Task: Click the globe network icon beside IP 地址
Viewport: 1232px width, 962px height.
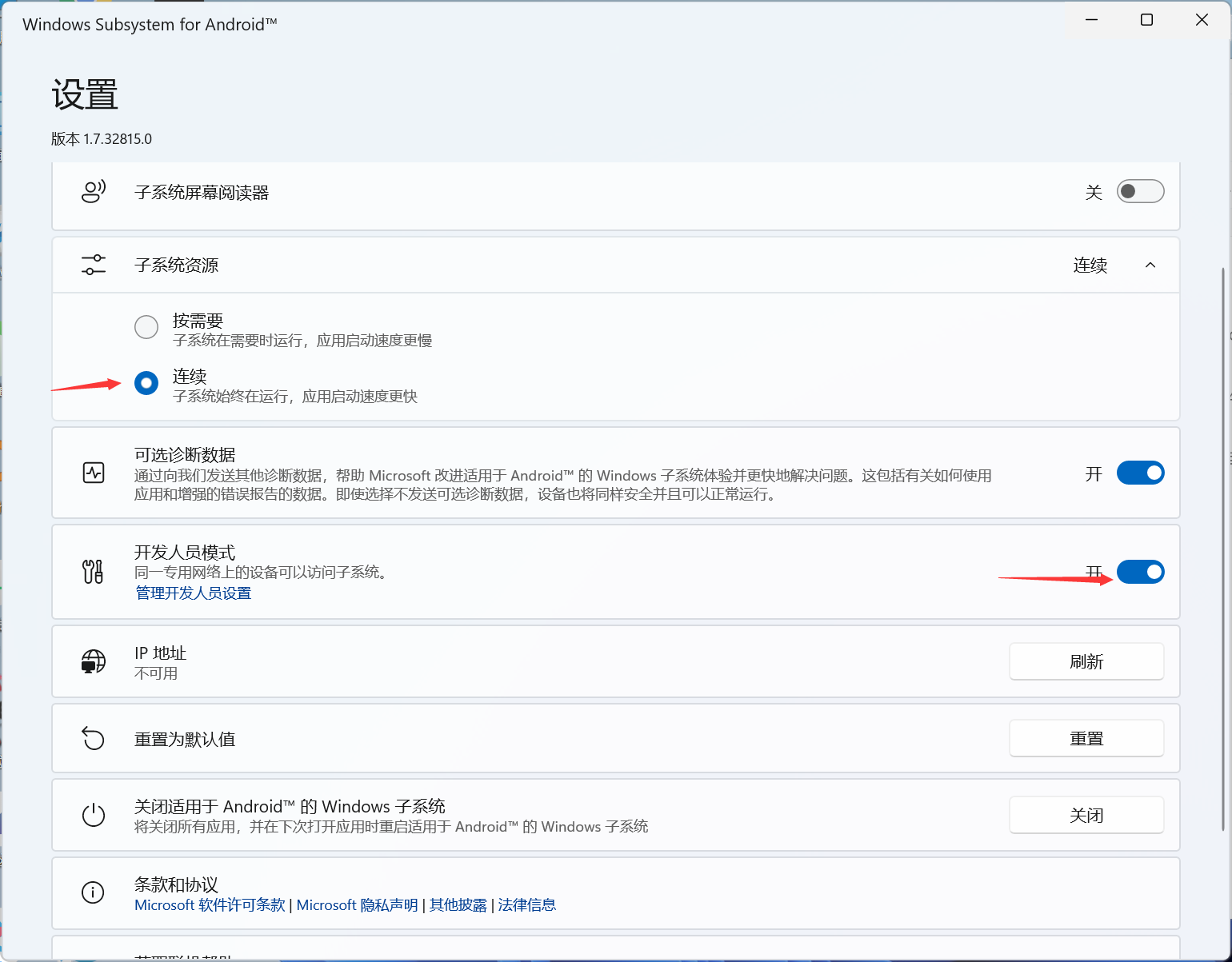Action: pyautogui.click(x=94, y=661)
